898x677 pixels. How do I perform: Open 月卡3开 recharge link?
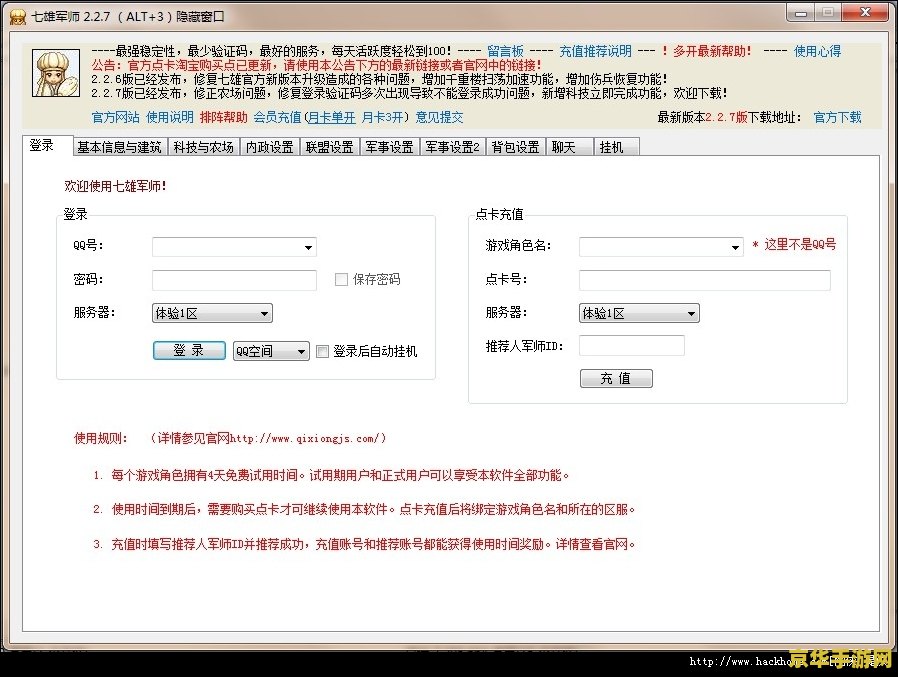tap(382, 117)
